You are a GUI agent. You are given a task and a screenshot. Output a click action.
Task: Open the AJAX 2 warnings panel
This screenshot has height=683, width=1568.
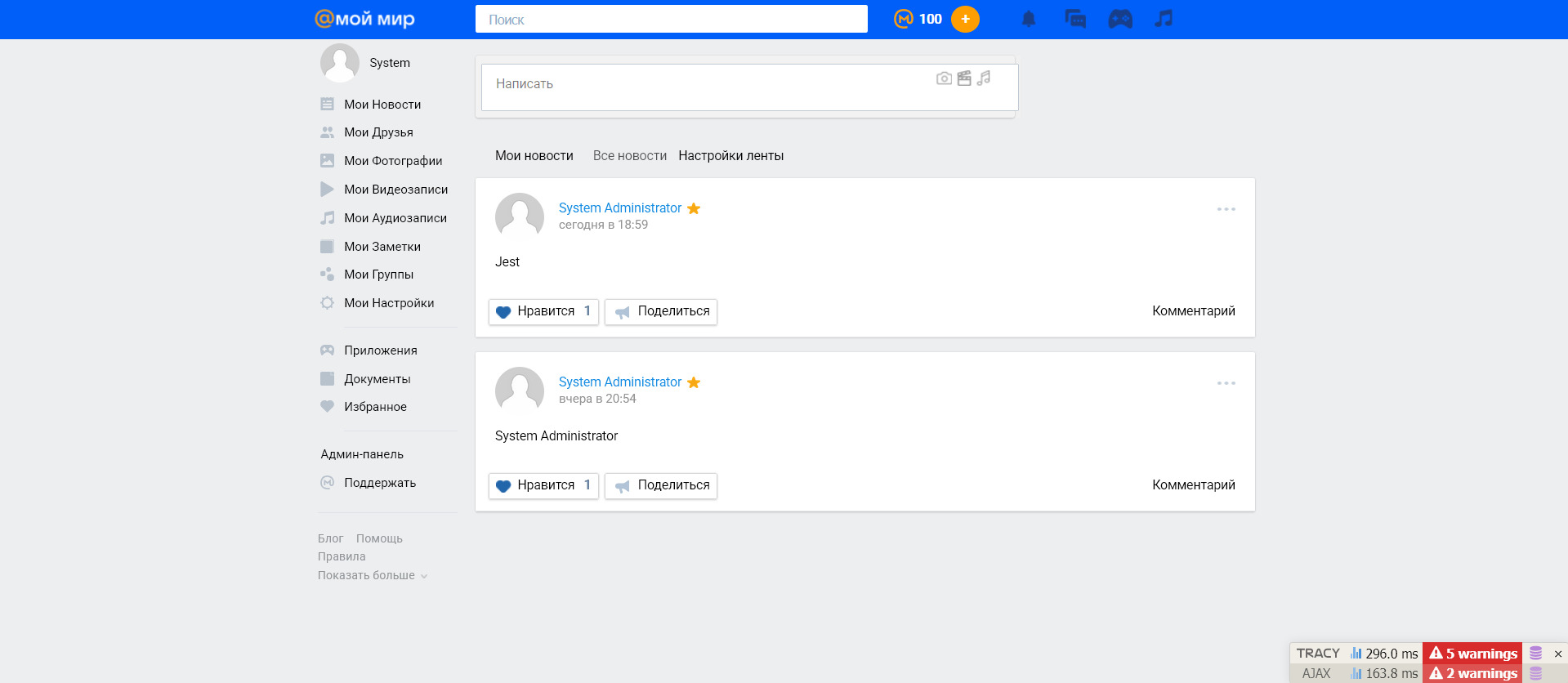coord(1472,673)
